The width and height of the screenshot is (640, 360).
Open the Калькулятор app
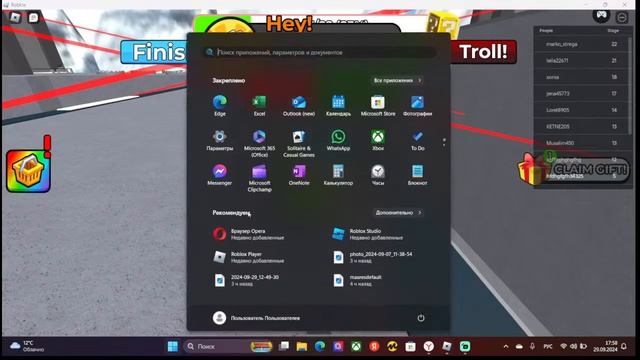[338, 175]
